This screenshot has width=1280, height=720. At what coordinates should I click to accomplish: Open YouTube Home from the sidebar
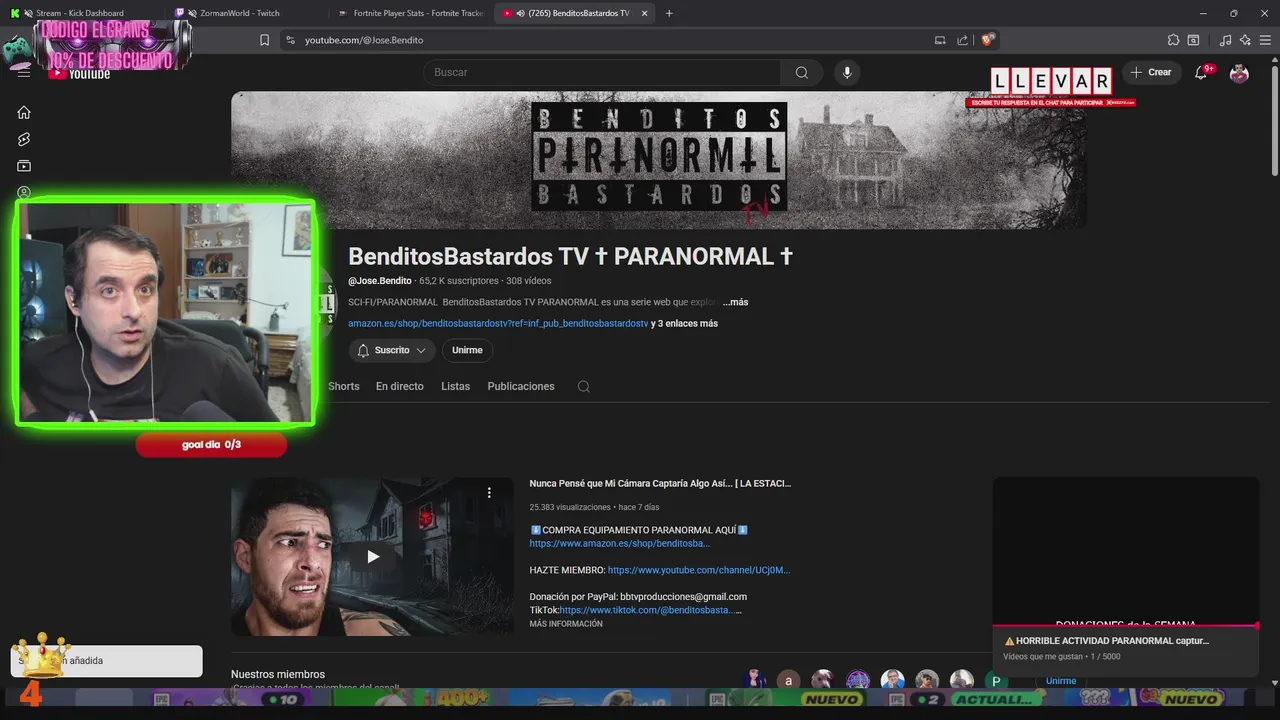pyautogui.click(x=24, y=112)
